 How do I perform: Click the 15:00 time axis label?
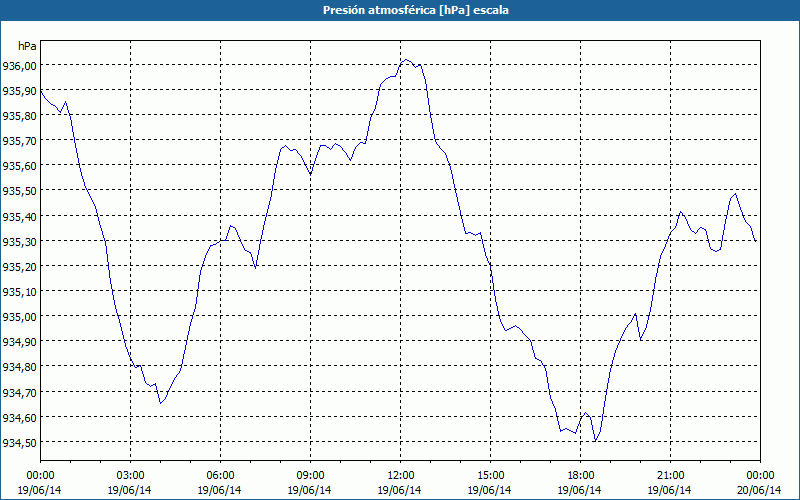pyautogui.click(x=490, y=476)
